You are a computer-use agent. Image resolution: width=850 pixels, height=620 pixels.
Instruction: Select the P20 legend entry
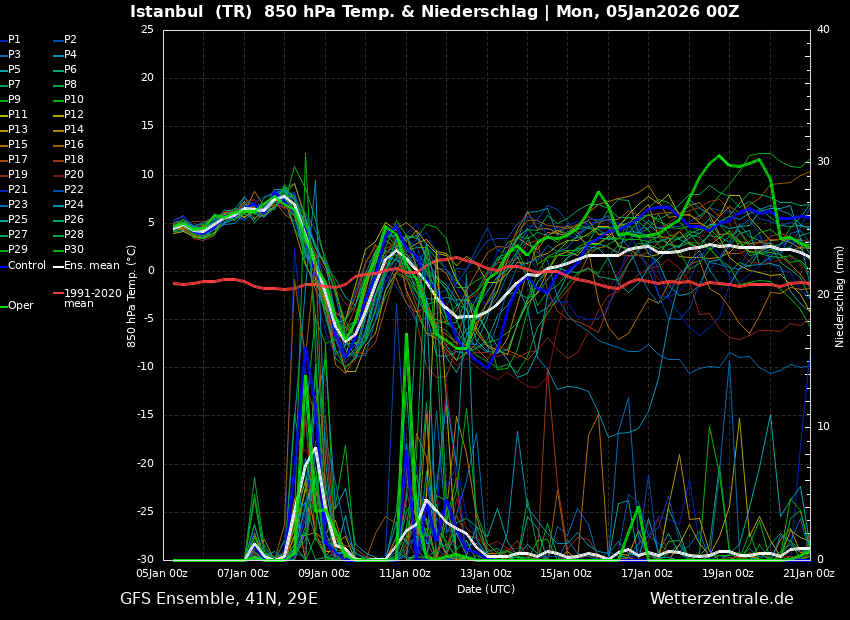coord(74,175)
